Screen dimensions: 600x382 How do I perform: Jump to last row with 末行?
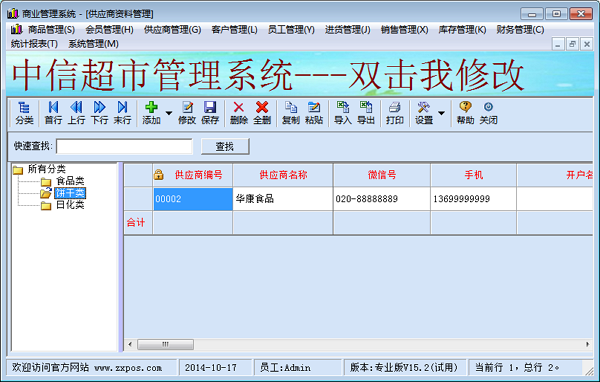pyautogui.click(x=122, y=113)
